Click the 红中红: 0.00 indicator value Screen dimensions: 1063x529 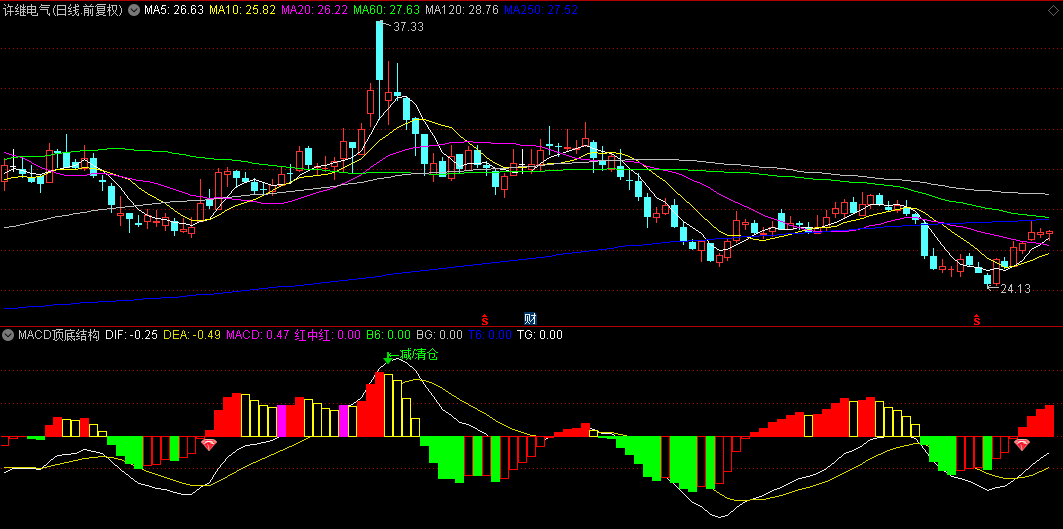pyautogui.click(x=327, y=334)
